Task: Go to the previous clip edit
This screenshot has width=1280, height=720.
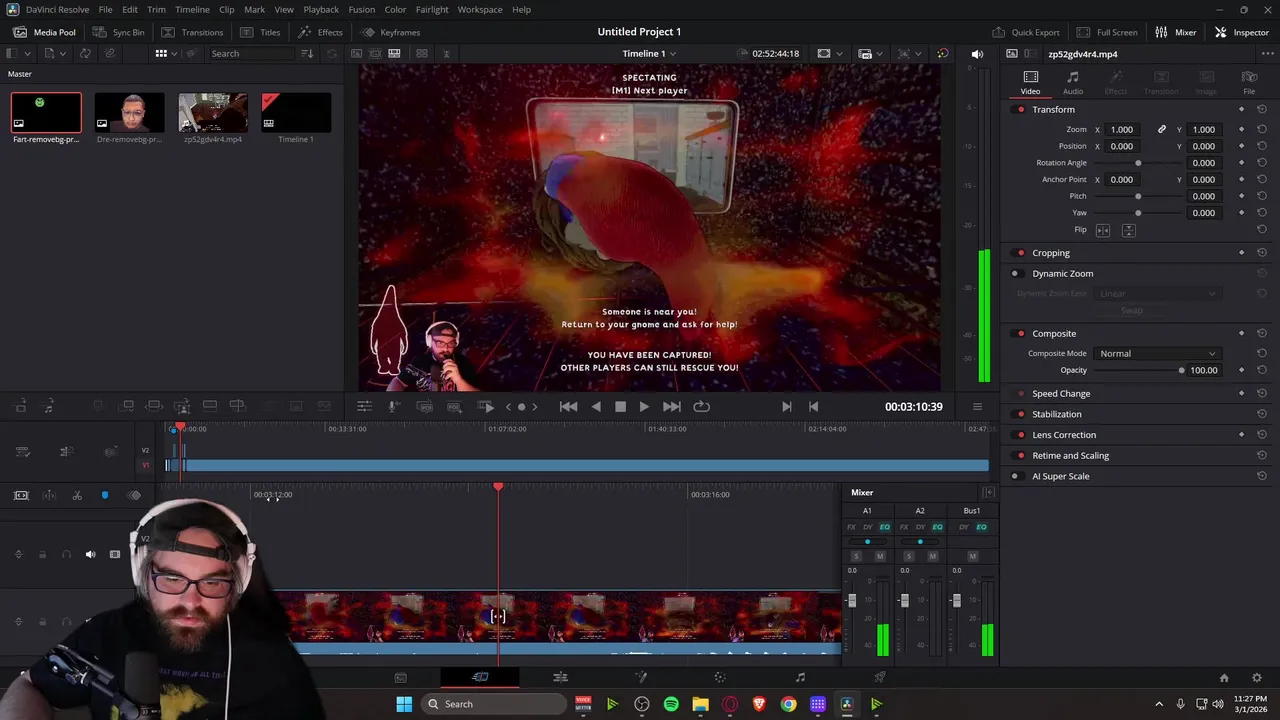Action: (813, 406)
